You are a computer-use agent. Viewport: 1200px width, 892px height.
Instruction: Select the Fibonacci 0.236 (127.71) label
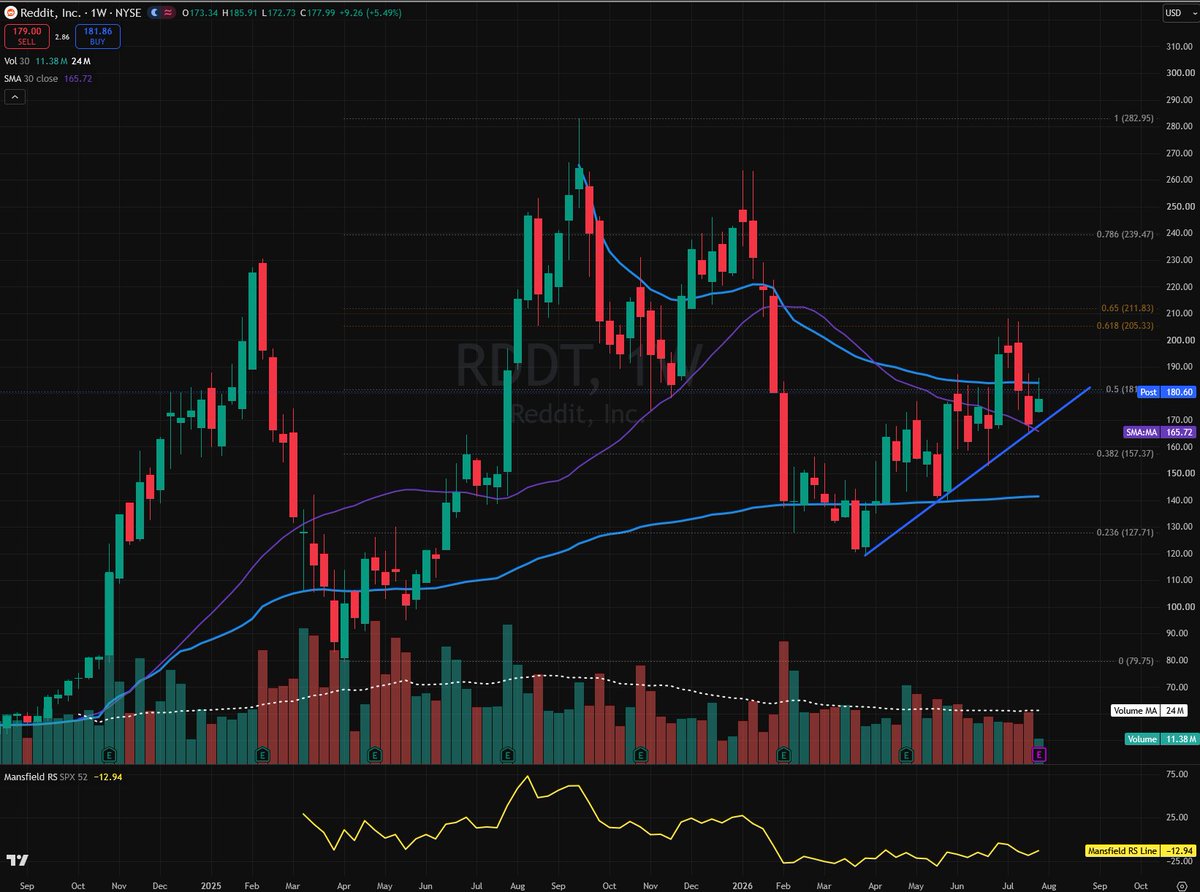(1124, 532)
